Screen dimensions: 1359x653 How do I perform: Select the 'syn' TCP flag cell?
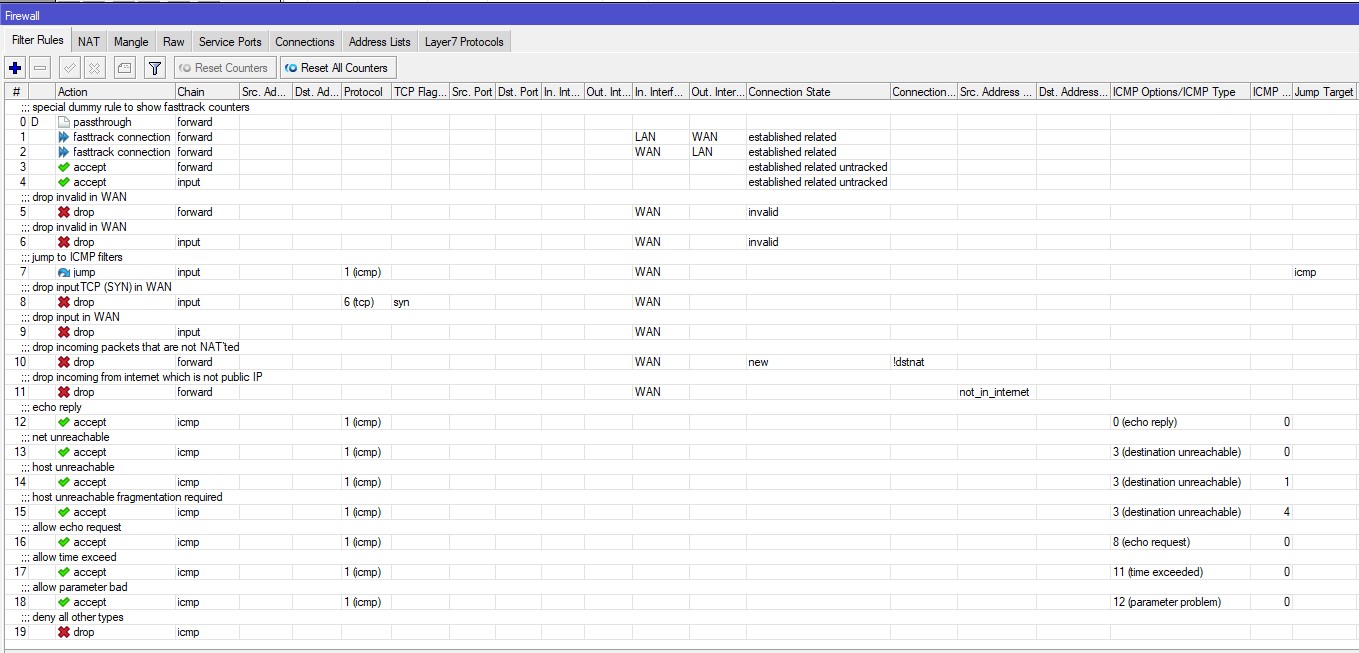coord(420,302)
